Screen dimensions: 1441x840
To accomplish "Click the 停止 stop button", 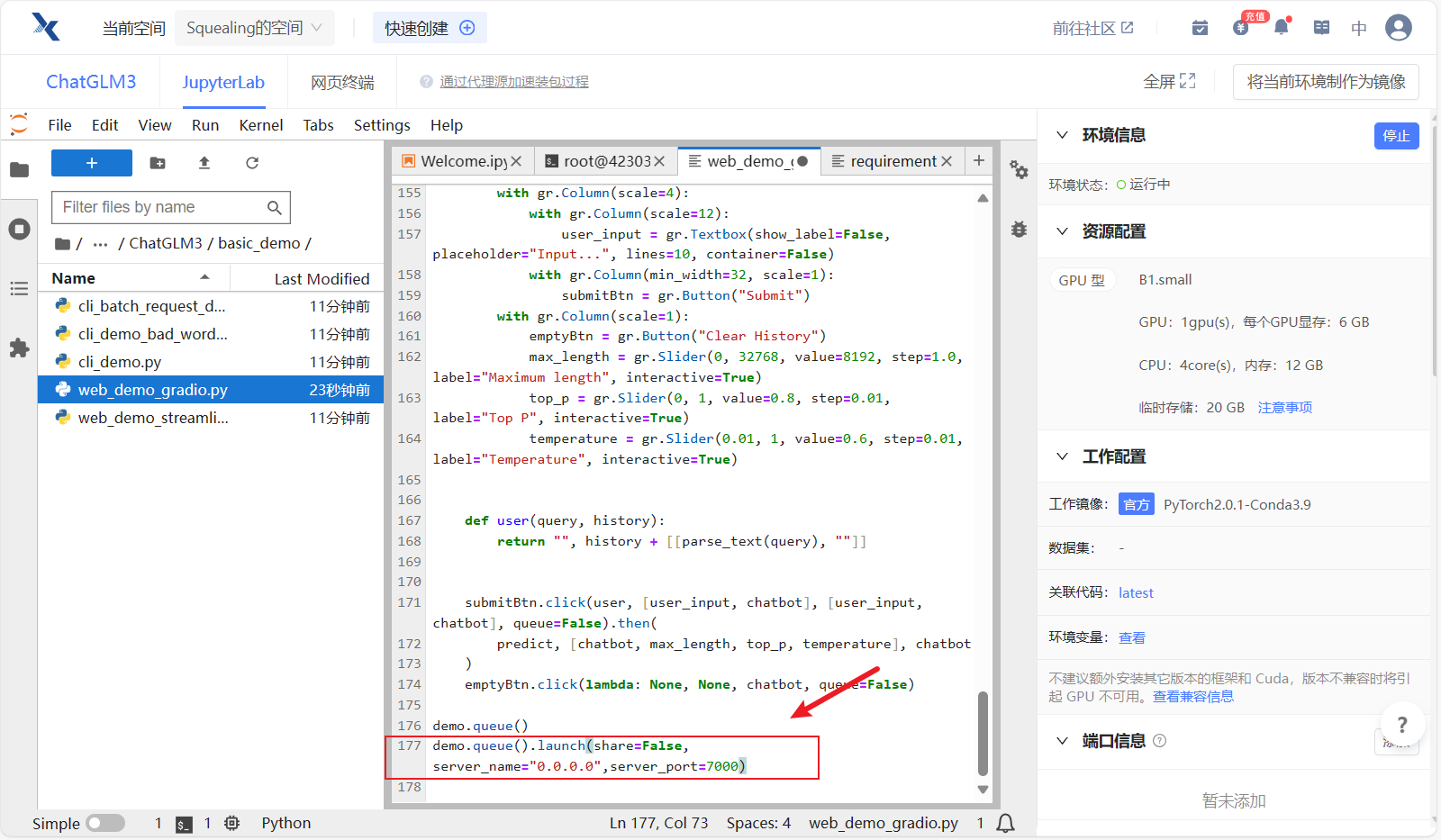I will point(1396,136).
